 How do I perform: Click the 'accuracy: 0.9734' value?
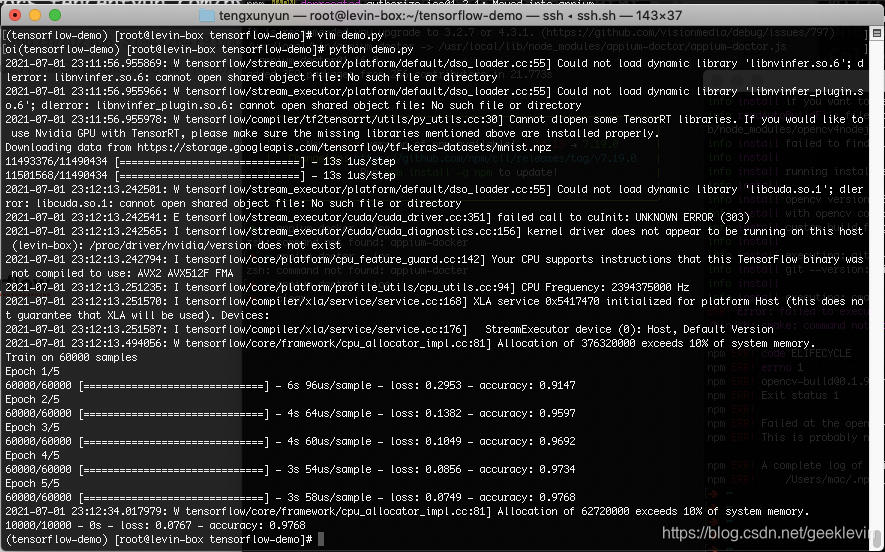(527, 469)
